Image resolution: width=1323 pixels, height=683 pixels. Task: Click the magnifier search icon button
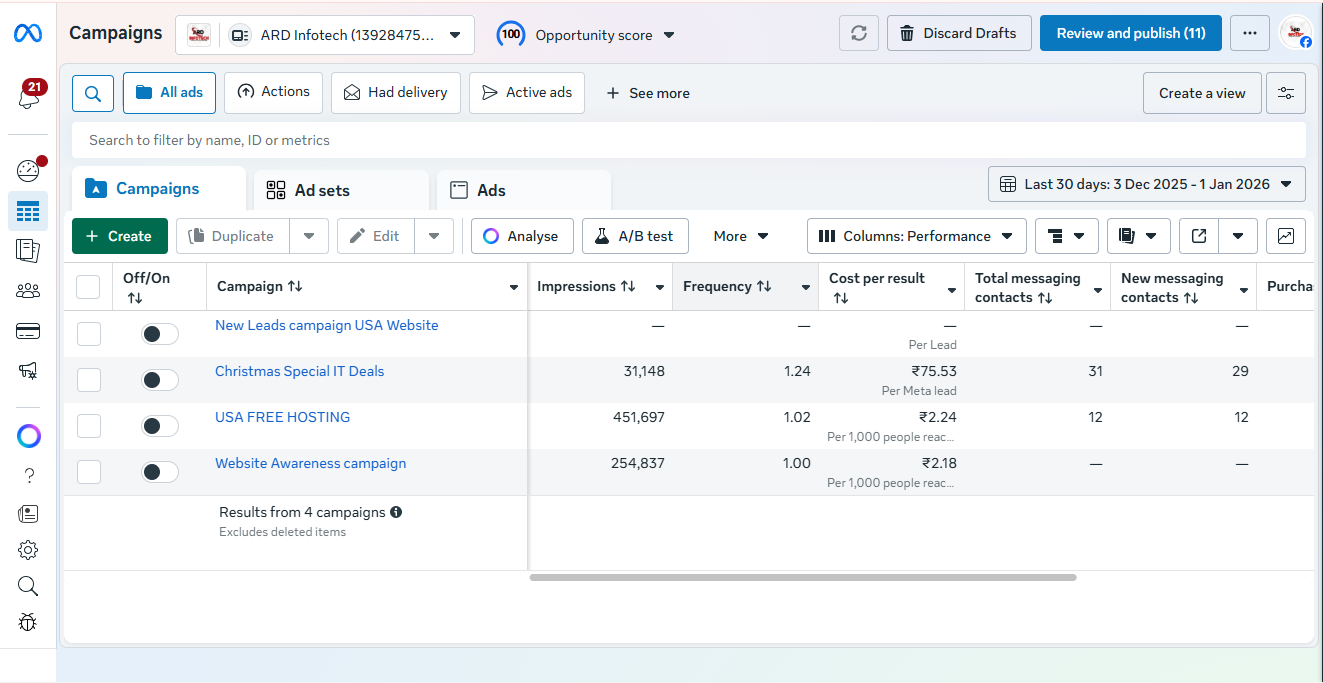(x=92, y=93)
